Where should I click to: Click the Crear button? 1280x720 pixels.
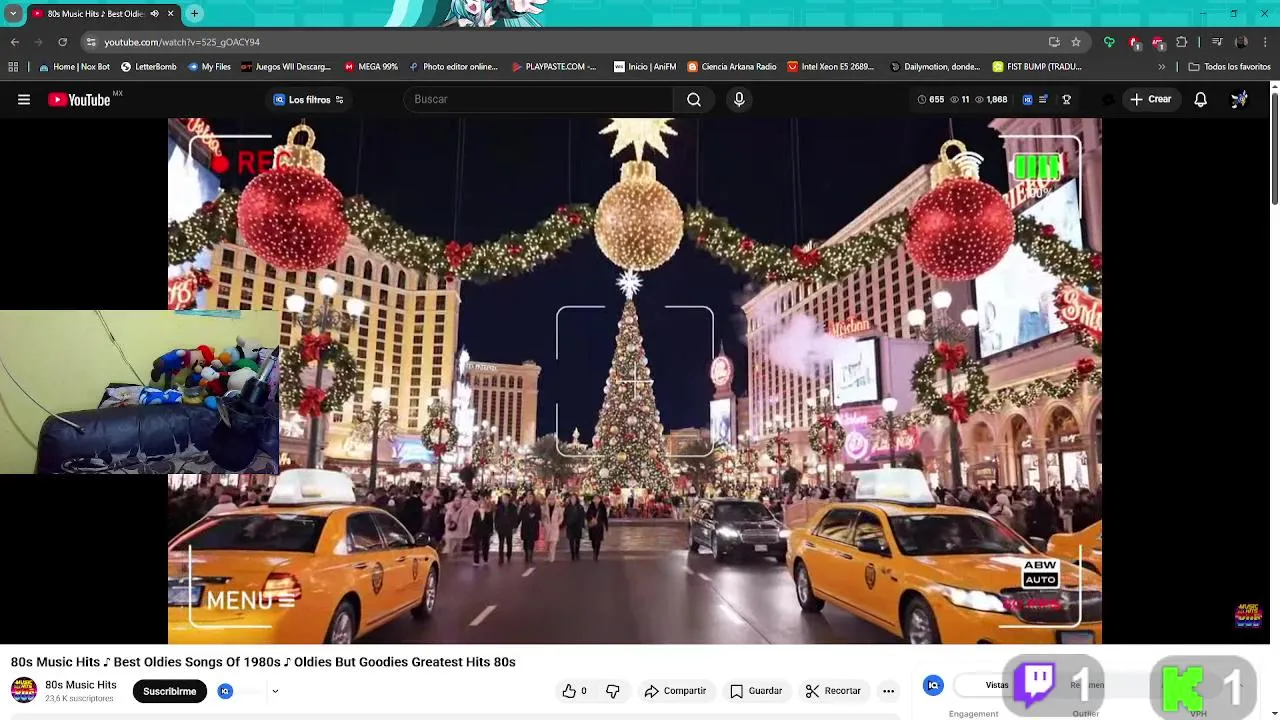[1150, 99]
